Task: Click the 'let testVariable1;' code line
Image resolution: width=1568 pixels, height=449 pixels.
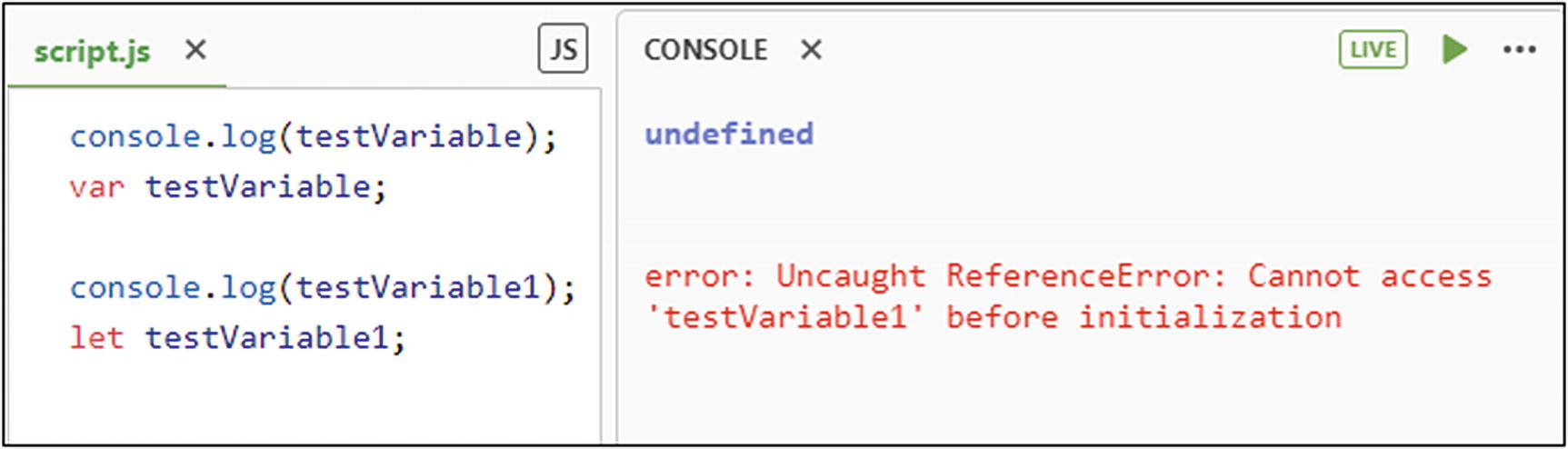Action: (x=237, y=338)
